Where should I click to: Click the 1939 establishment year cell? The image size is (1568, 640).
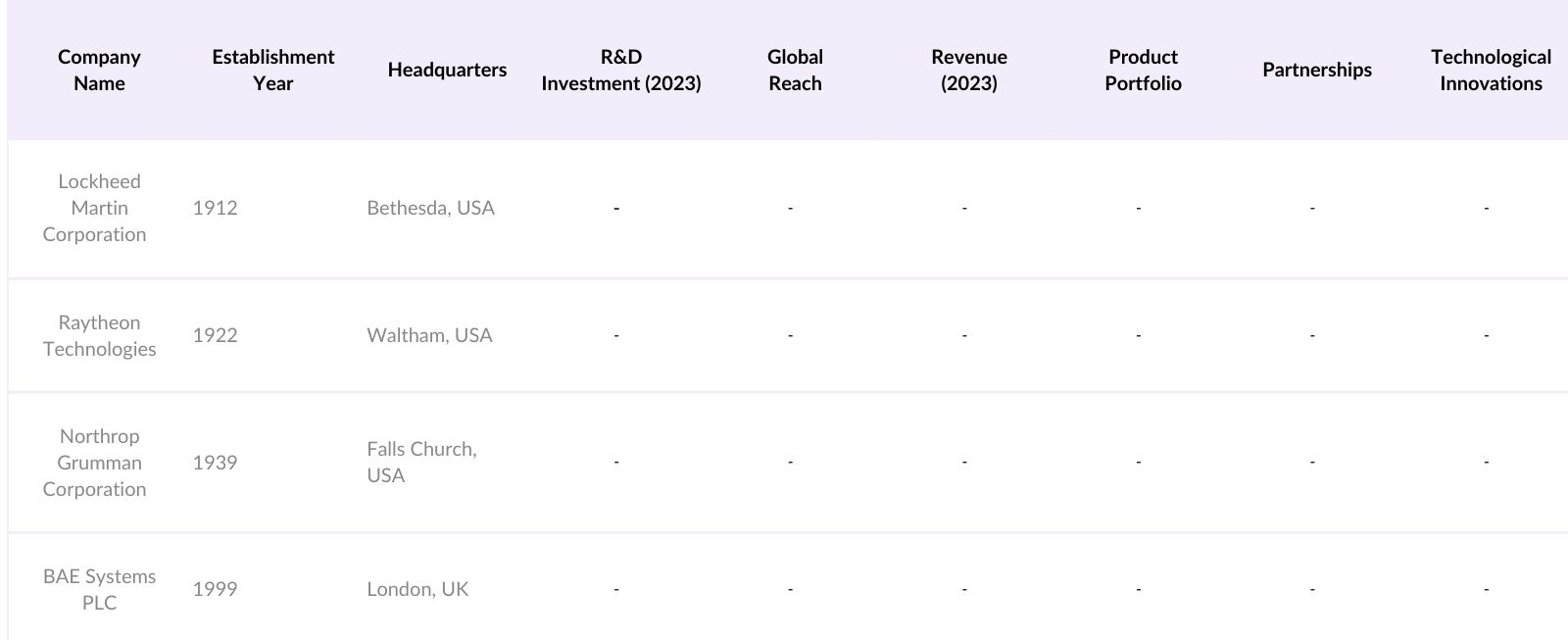tap(215, 463)
